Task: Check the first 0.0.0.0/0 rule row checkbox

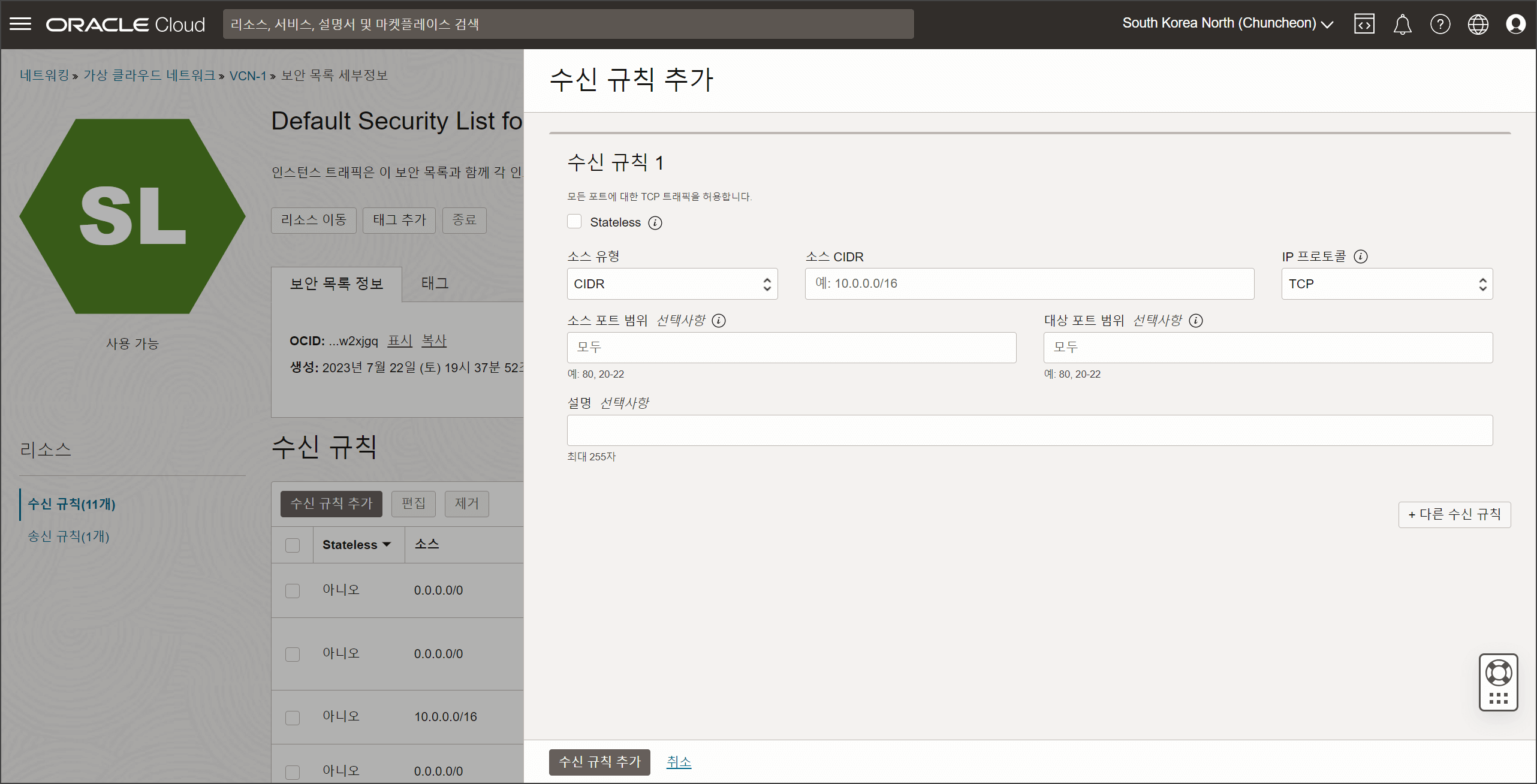Action: pos(293,590)
